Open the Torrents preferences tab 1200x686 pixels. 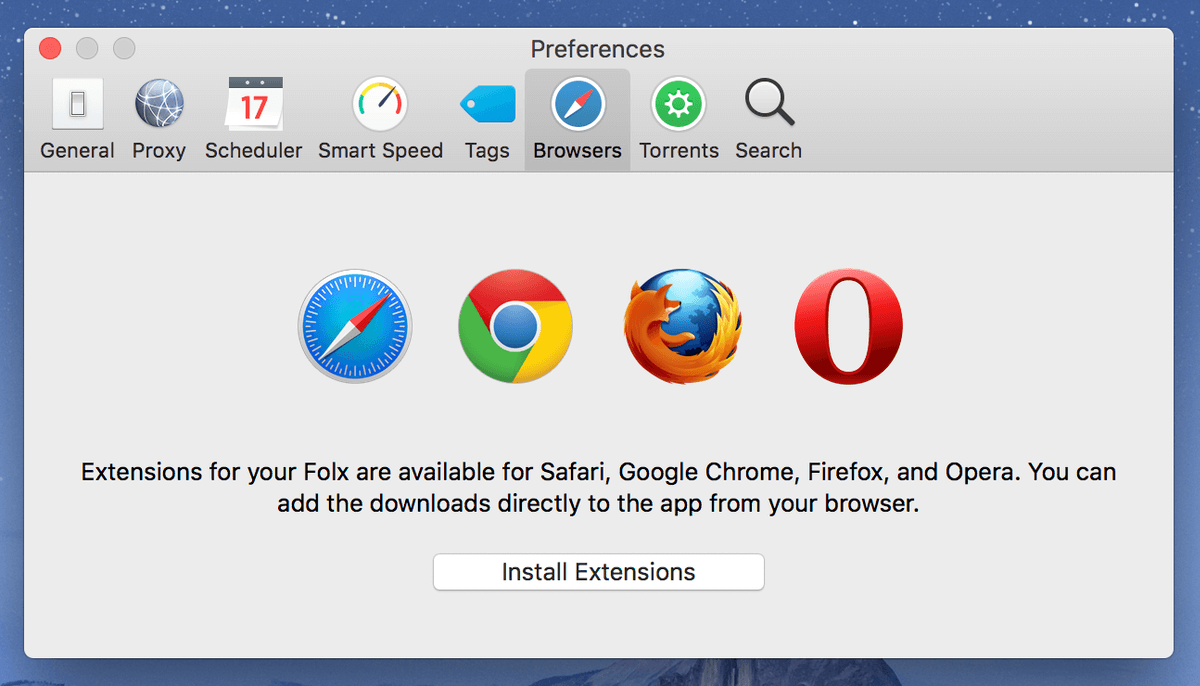[x=679, y=120]
